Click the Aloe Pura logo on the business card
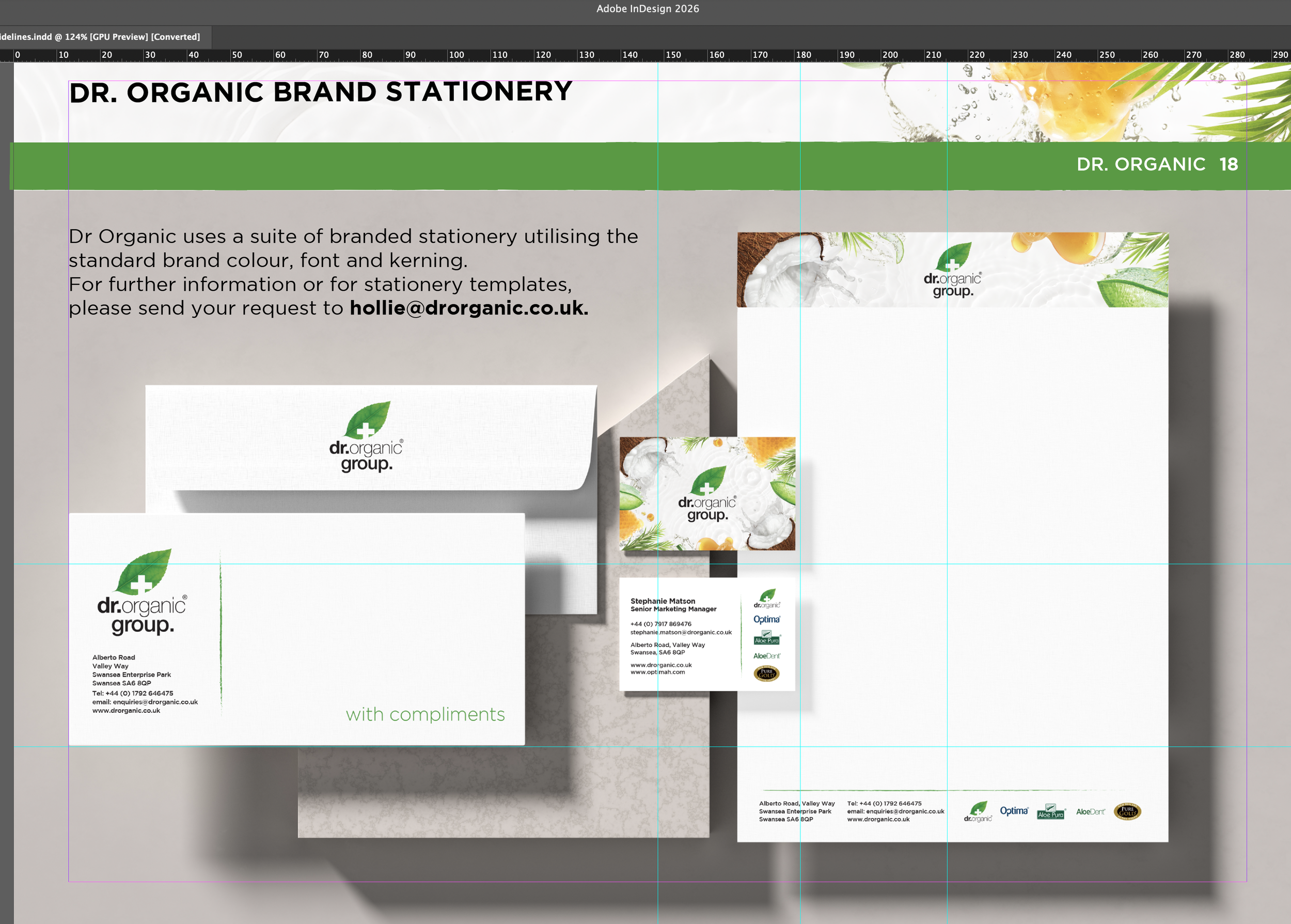 click(767, 638)
